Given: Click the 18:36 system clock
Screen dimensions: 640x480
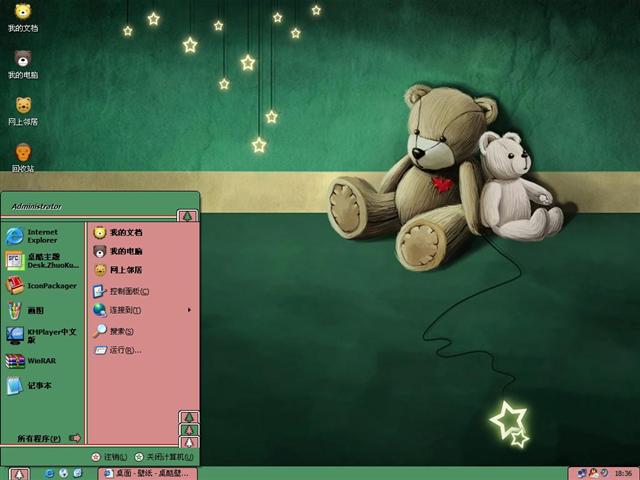Looking at the screenshot, I should [x=623, y=474].
